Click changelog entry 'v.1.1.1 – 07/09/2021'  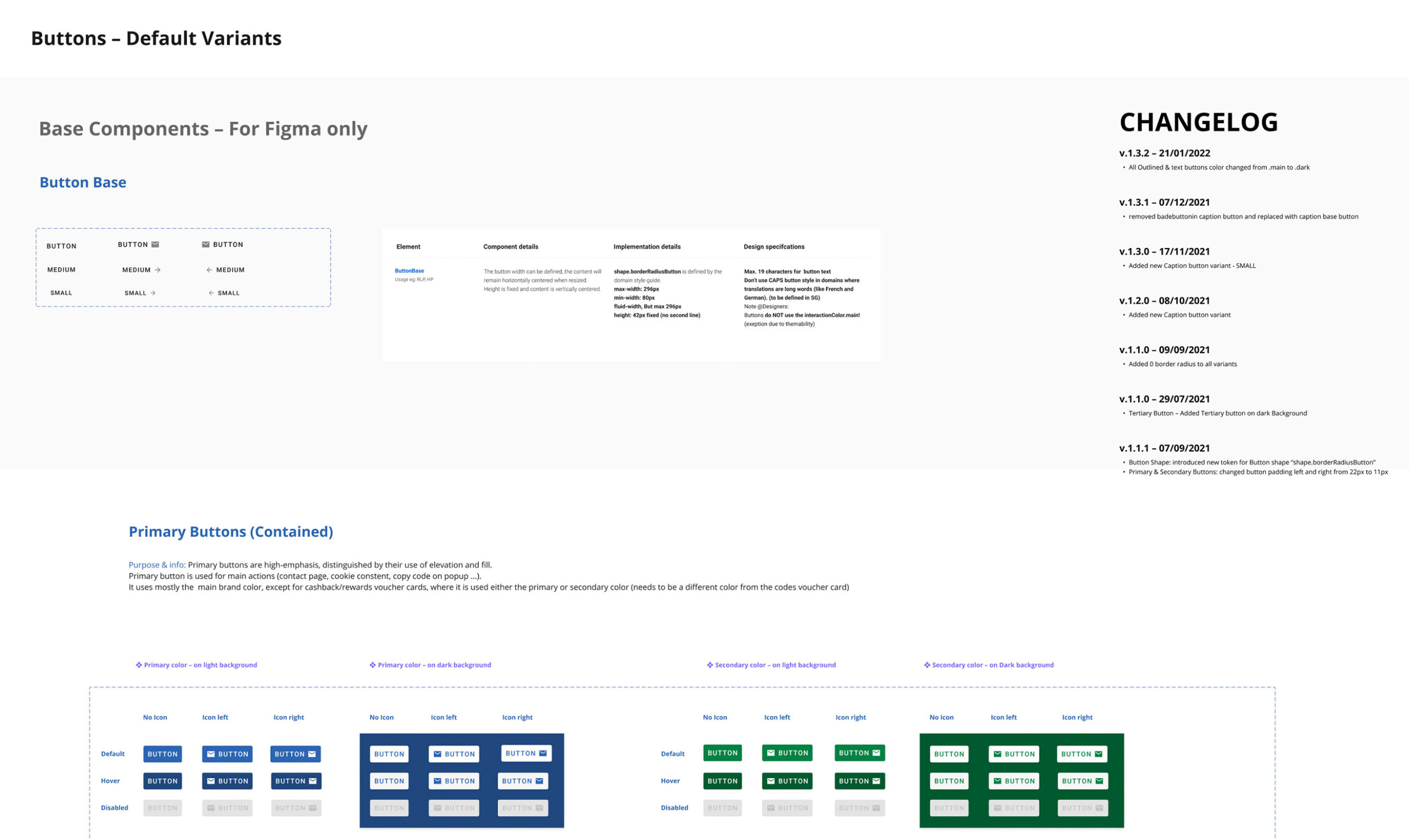coord(1165,448)
